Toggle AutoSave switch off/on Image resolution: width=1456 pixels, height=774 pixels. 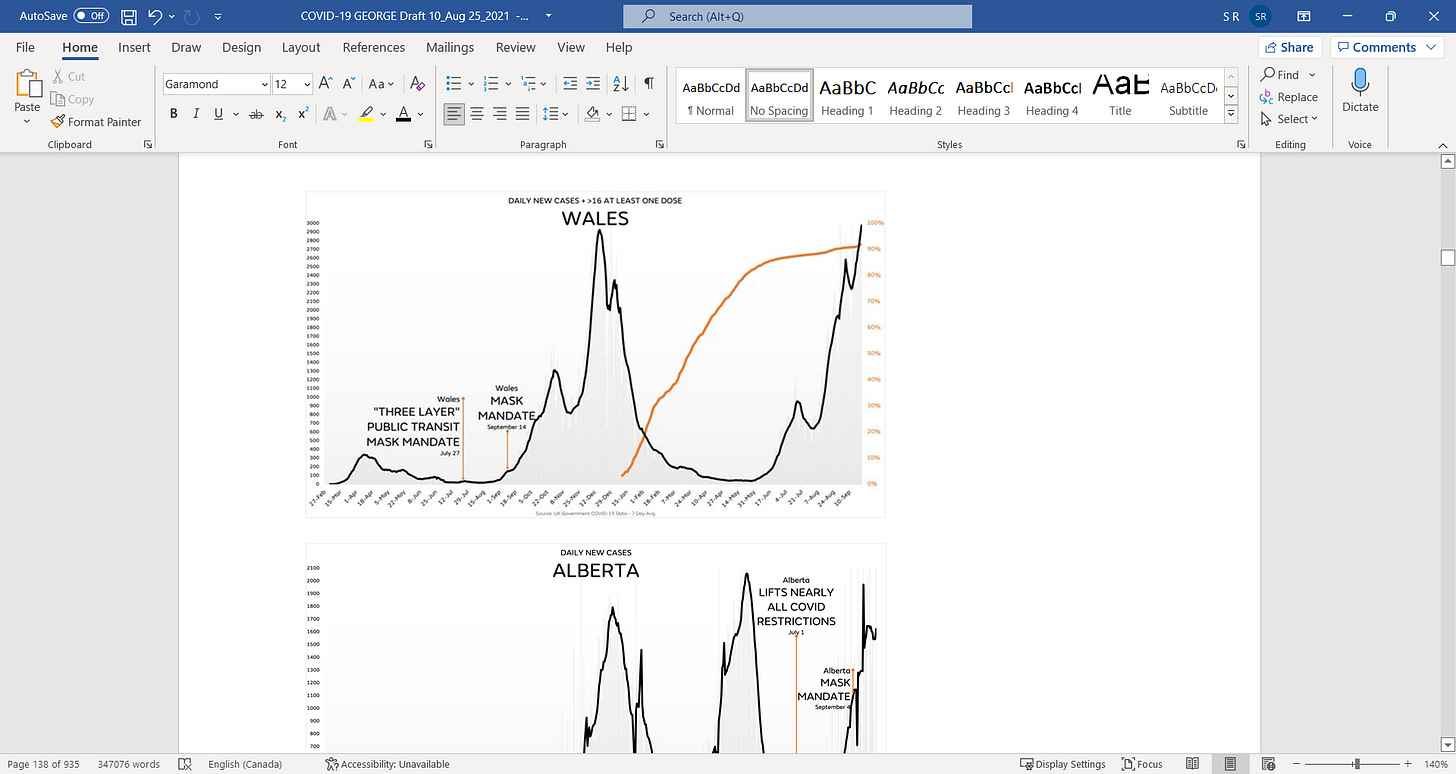point(91,16)
